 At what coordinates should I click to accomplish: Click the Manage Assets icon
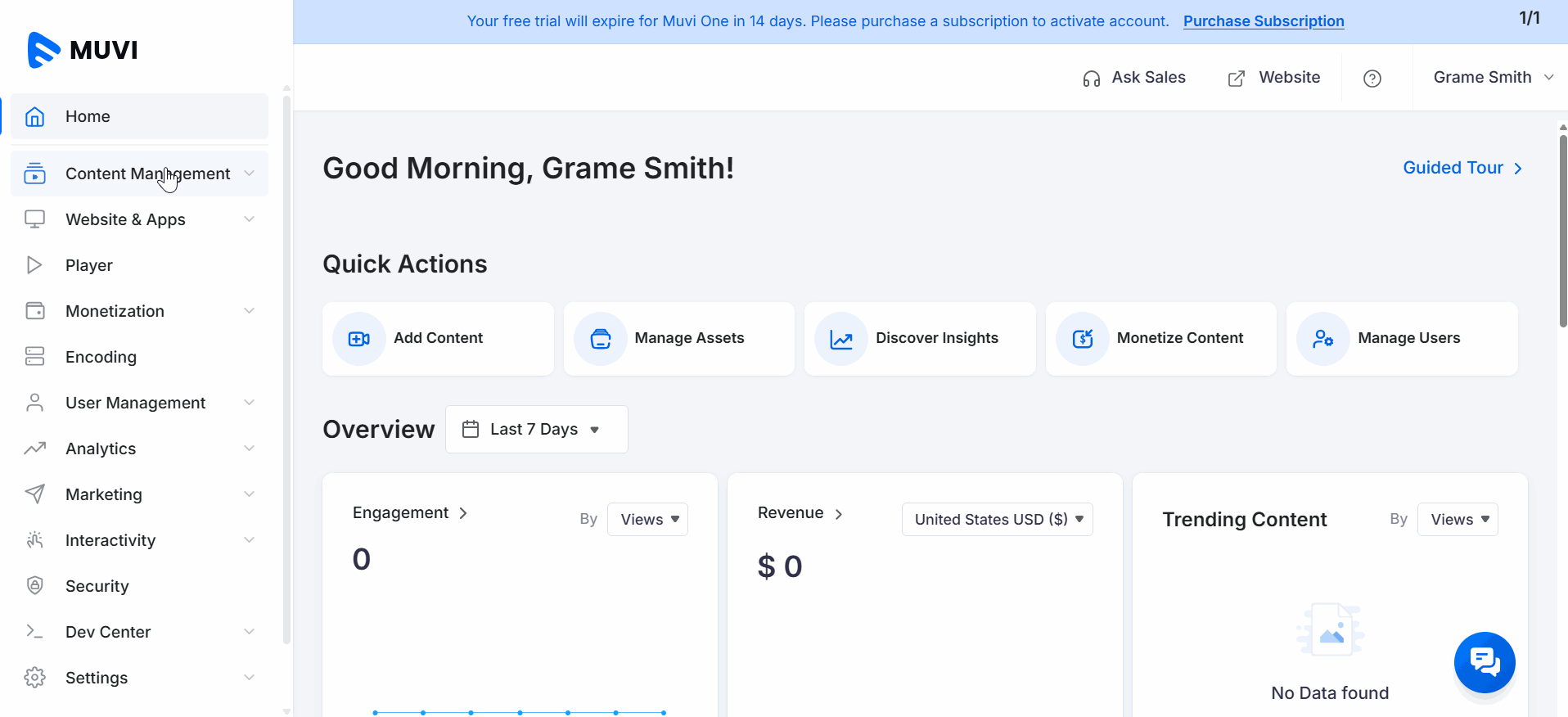pos(601,339)
